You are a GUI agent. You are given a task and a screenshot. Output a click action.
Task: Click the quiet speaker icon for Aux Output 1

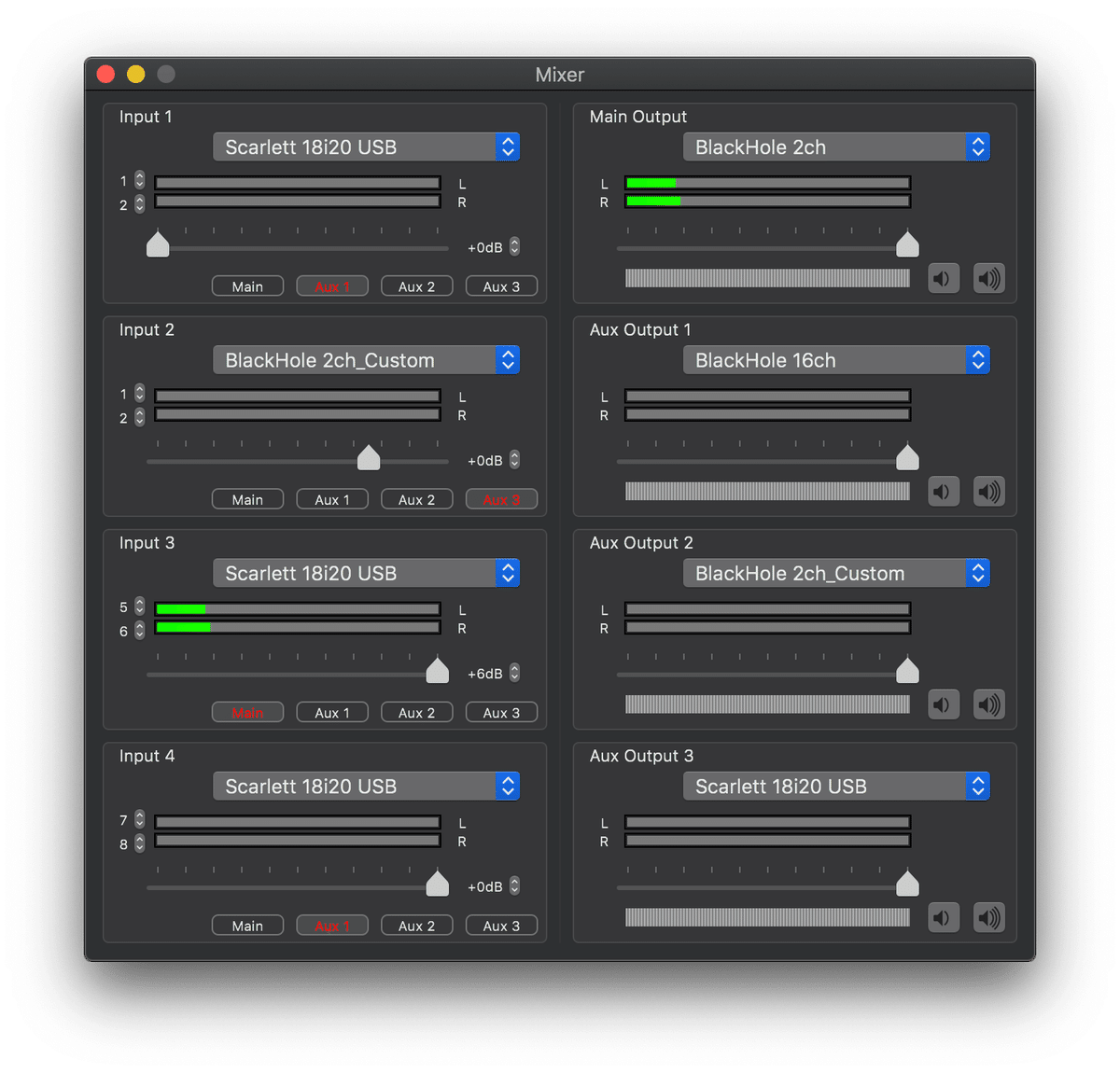pyautogui.click(x=944, y=492)
